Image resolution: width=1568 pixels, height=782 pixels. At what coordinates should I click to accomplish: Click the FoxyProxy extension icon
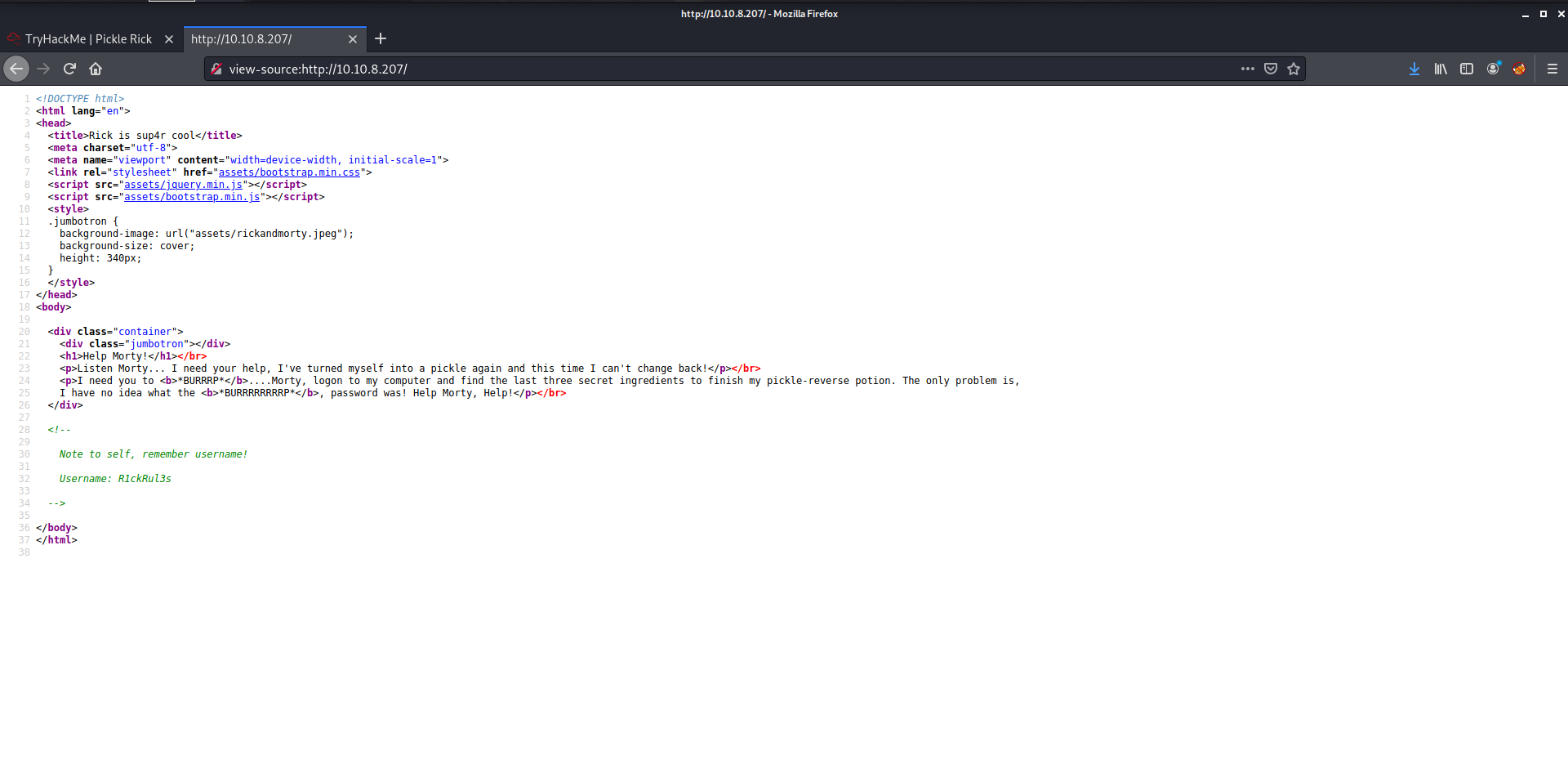(x=1519, y=69)
